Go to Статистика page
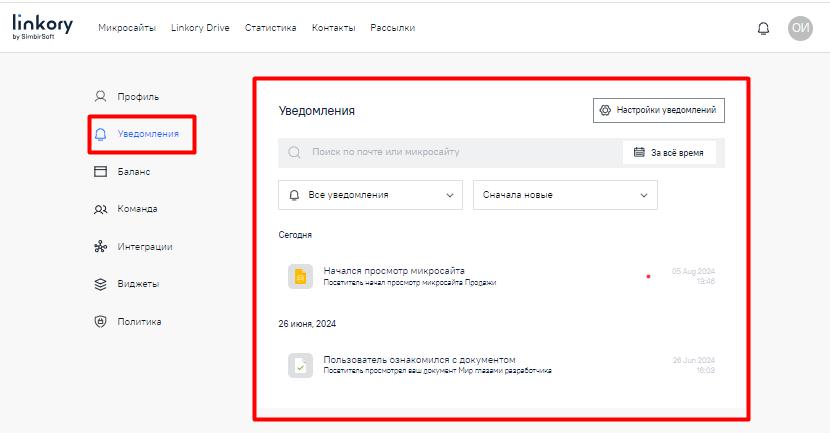Viewport: 830px width, 433px height. (x=270, y=28)
